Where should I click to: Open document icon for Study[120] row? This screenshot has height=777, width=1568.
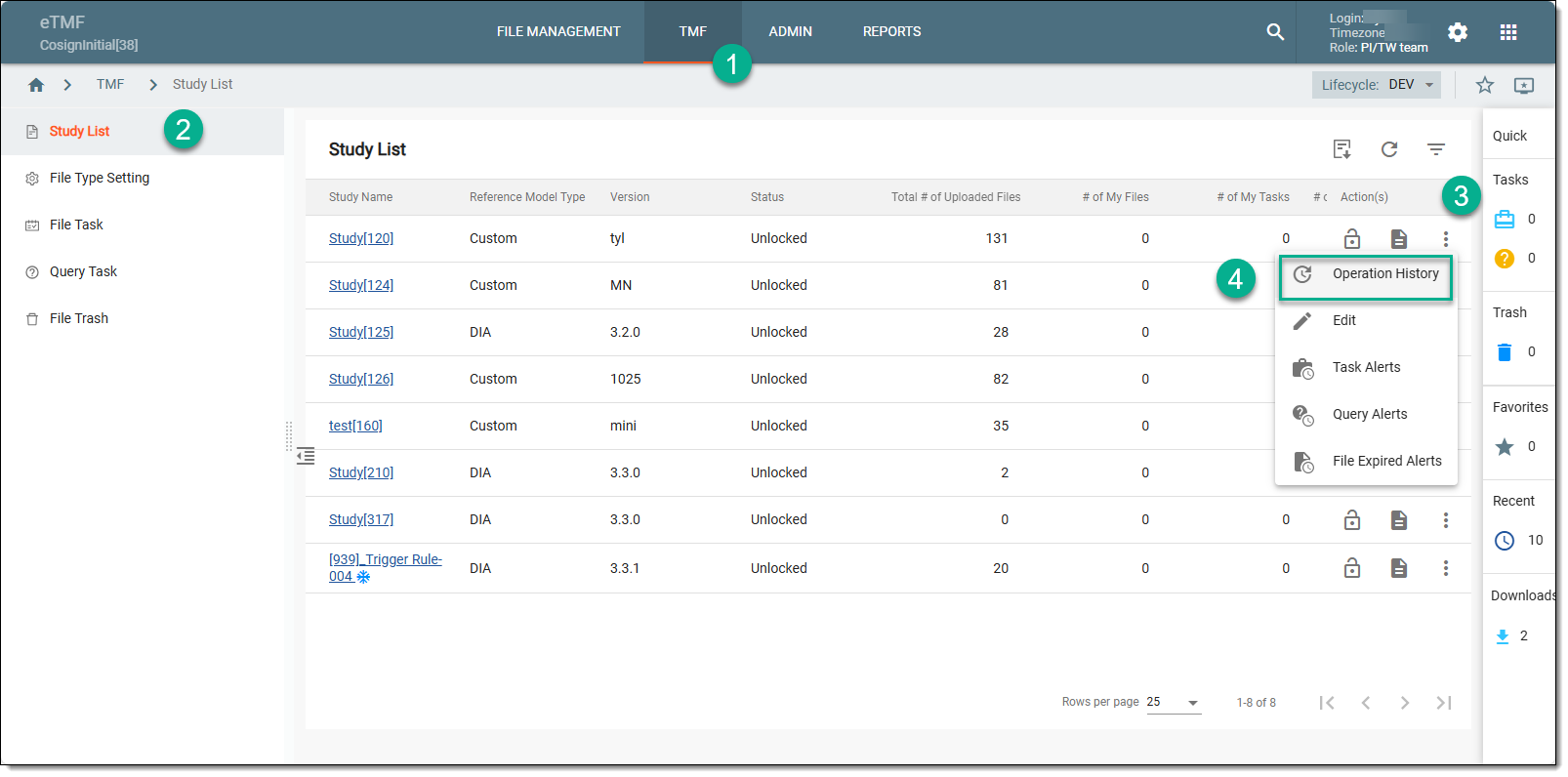[x=1399, y=238]
